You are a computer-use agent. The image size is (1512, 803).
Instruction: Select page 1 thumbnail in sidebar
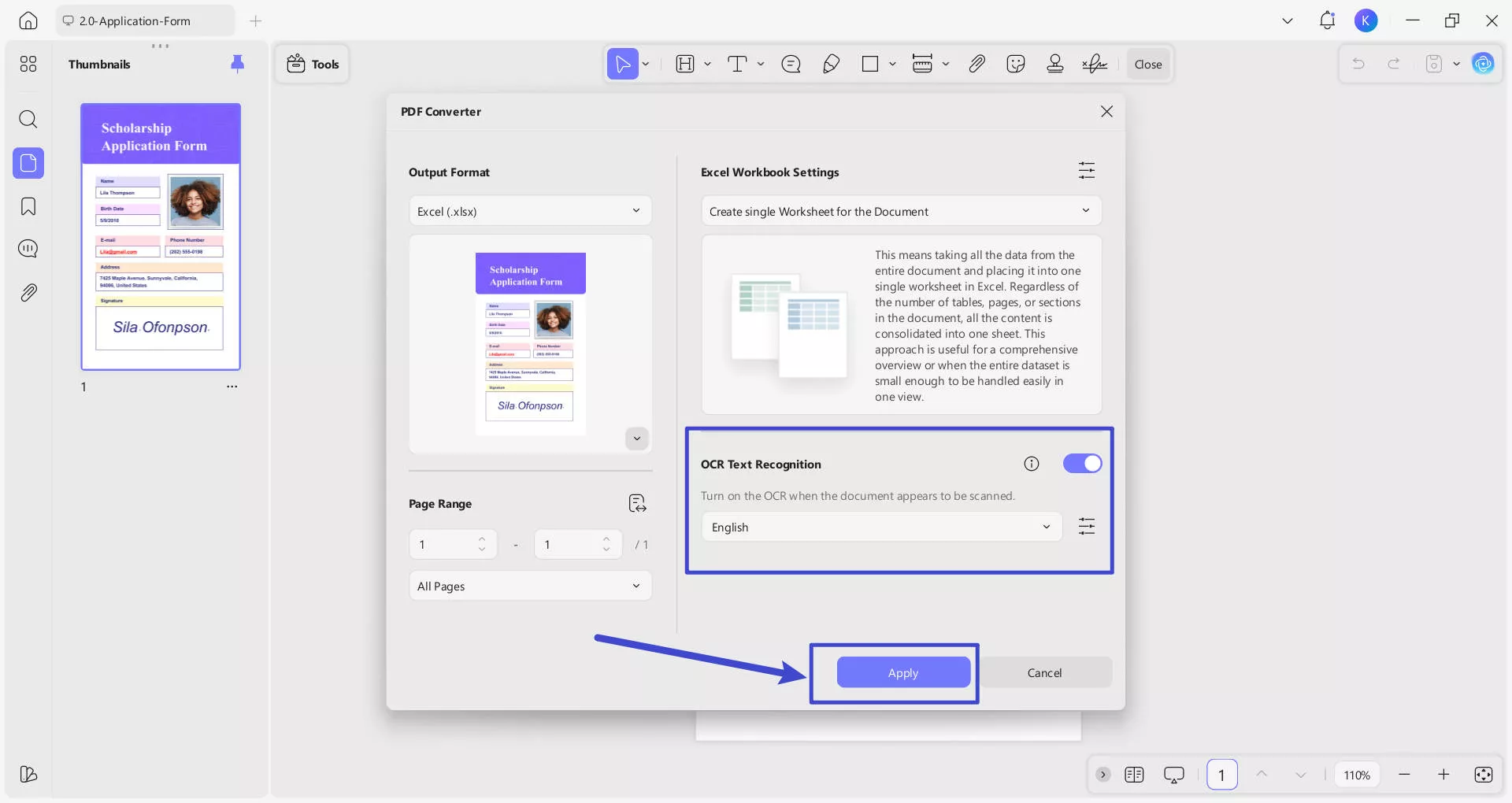coord(161,236)
